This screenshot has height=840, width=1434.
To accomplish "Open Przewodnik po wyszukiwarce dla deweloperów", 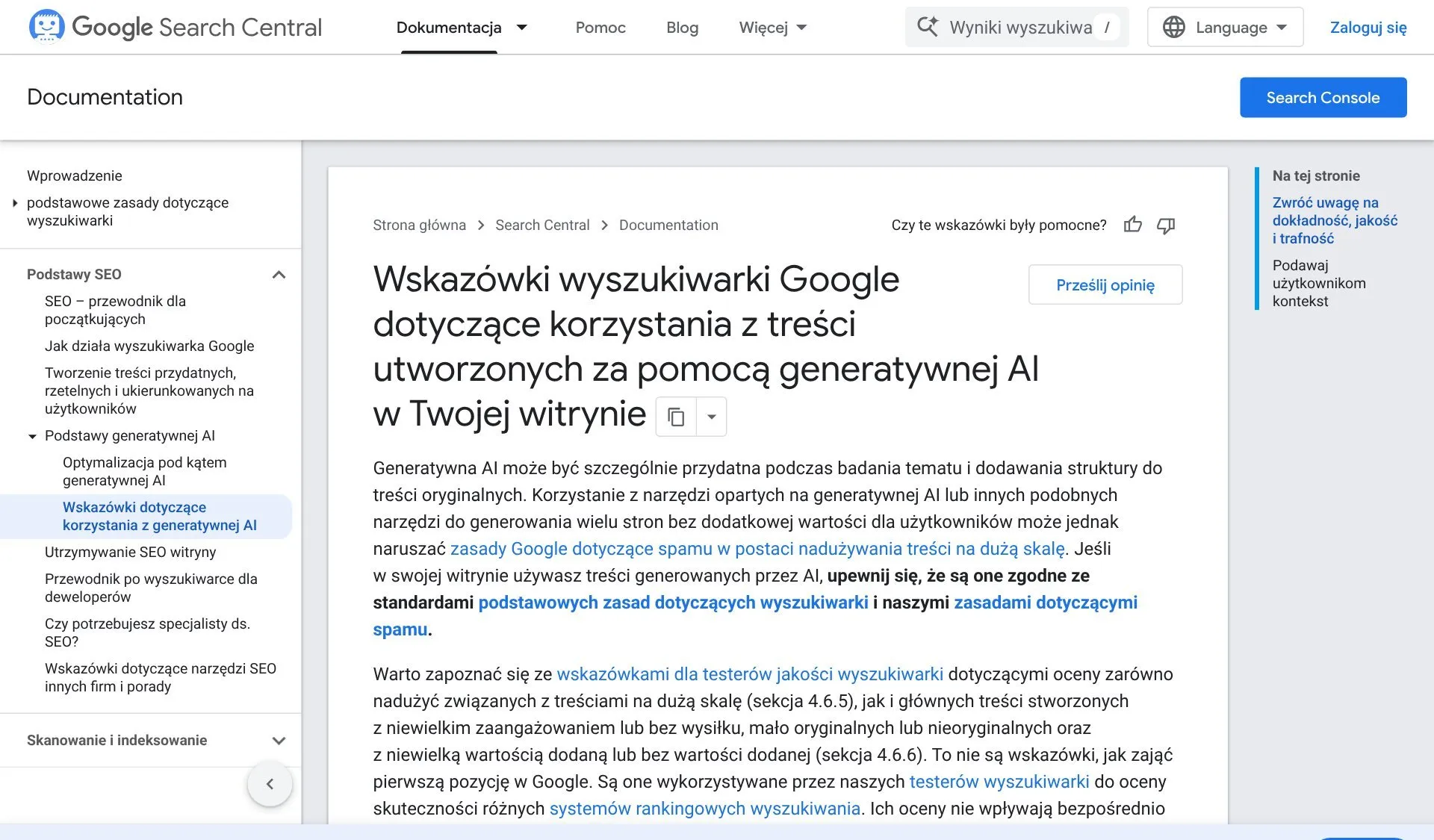I will point(151,588).
